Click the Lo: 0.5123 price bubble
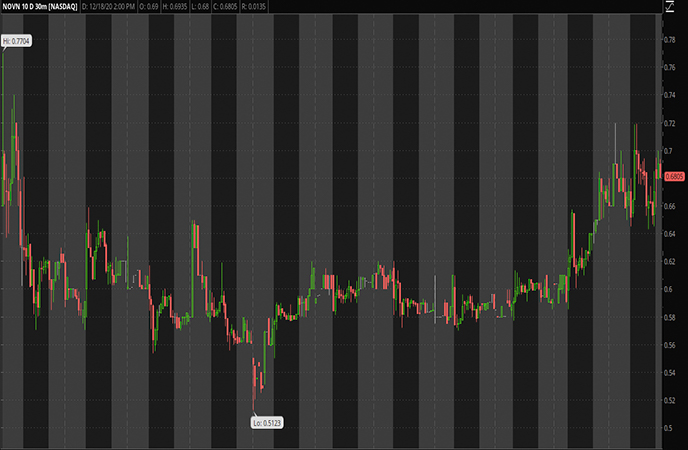 pos(267,423)
